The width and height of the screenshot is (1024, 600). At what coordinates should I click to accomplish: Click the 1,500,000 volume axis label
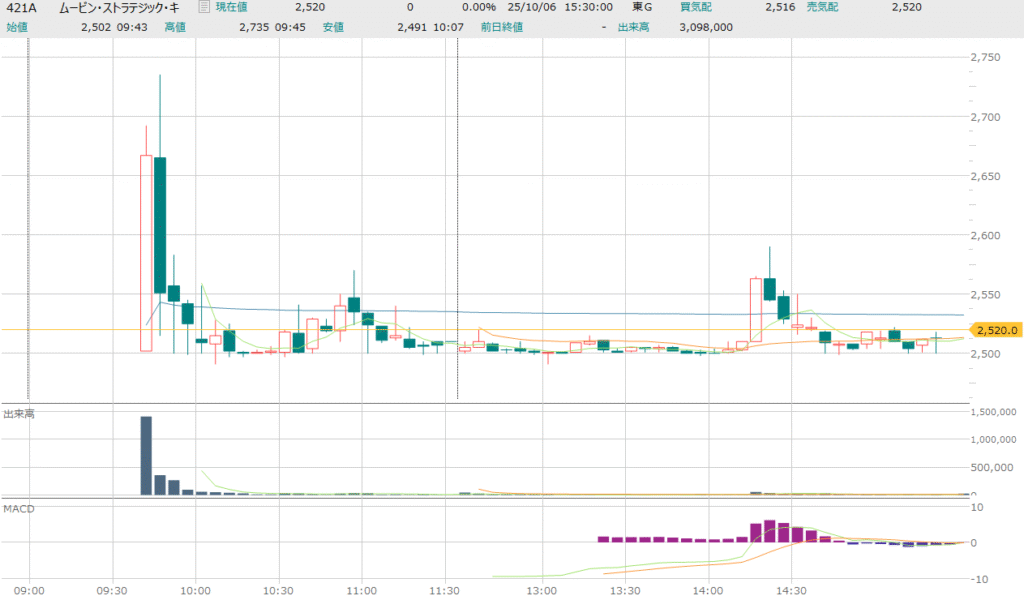click(994, 411)
